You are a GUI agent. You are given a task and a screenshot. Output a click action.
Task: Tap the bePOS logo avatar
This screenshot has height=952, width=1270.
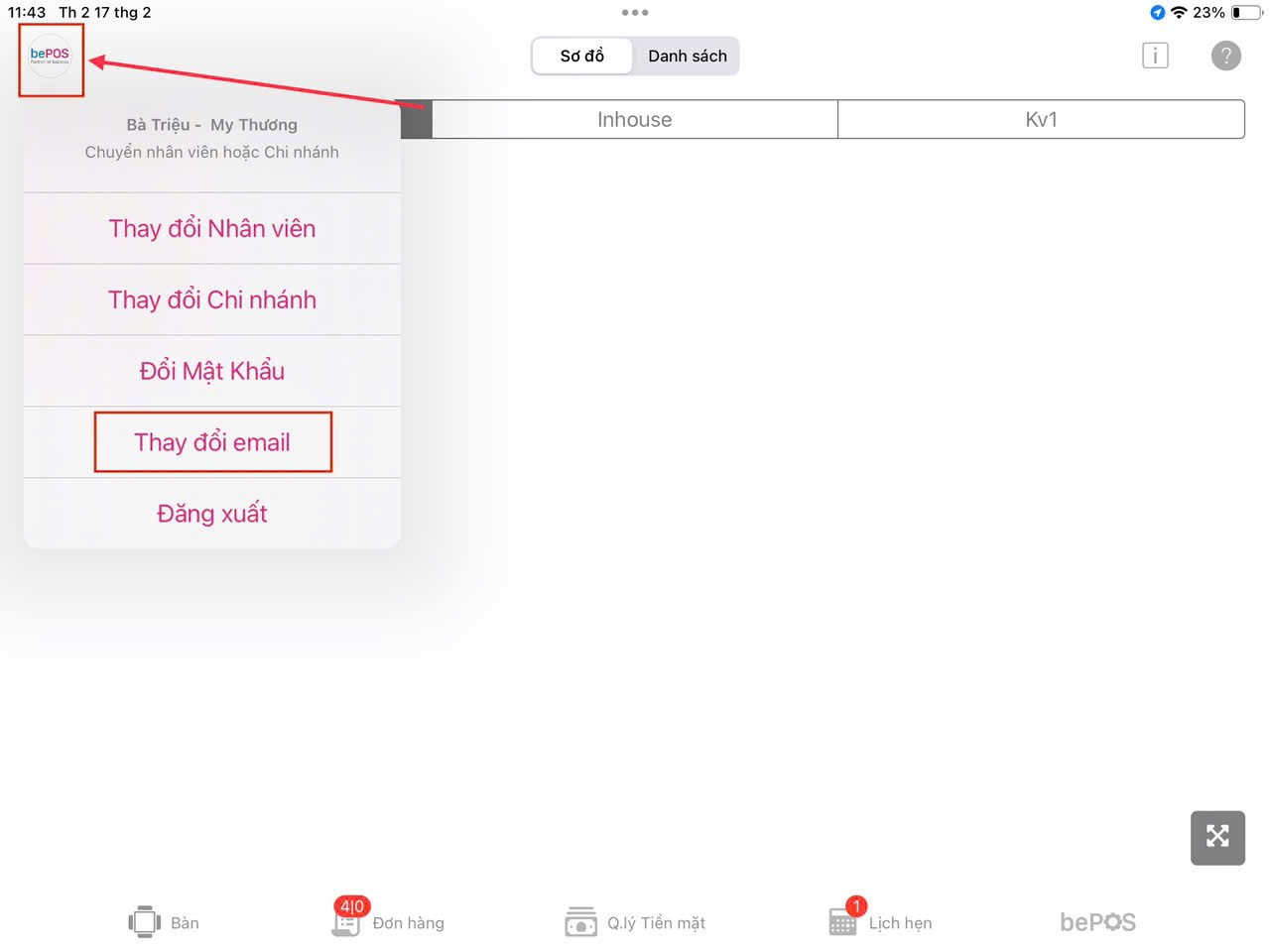point(51,57)
